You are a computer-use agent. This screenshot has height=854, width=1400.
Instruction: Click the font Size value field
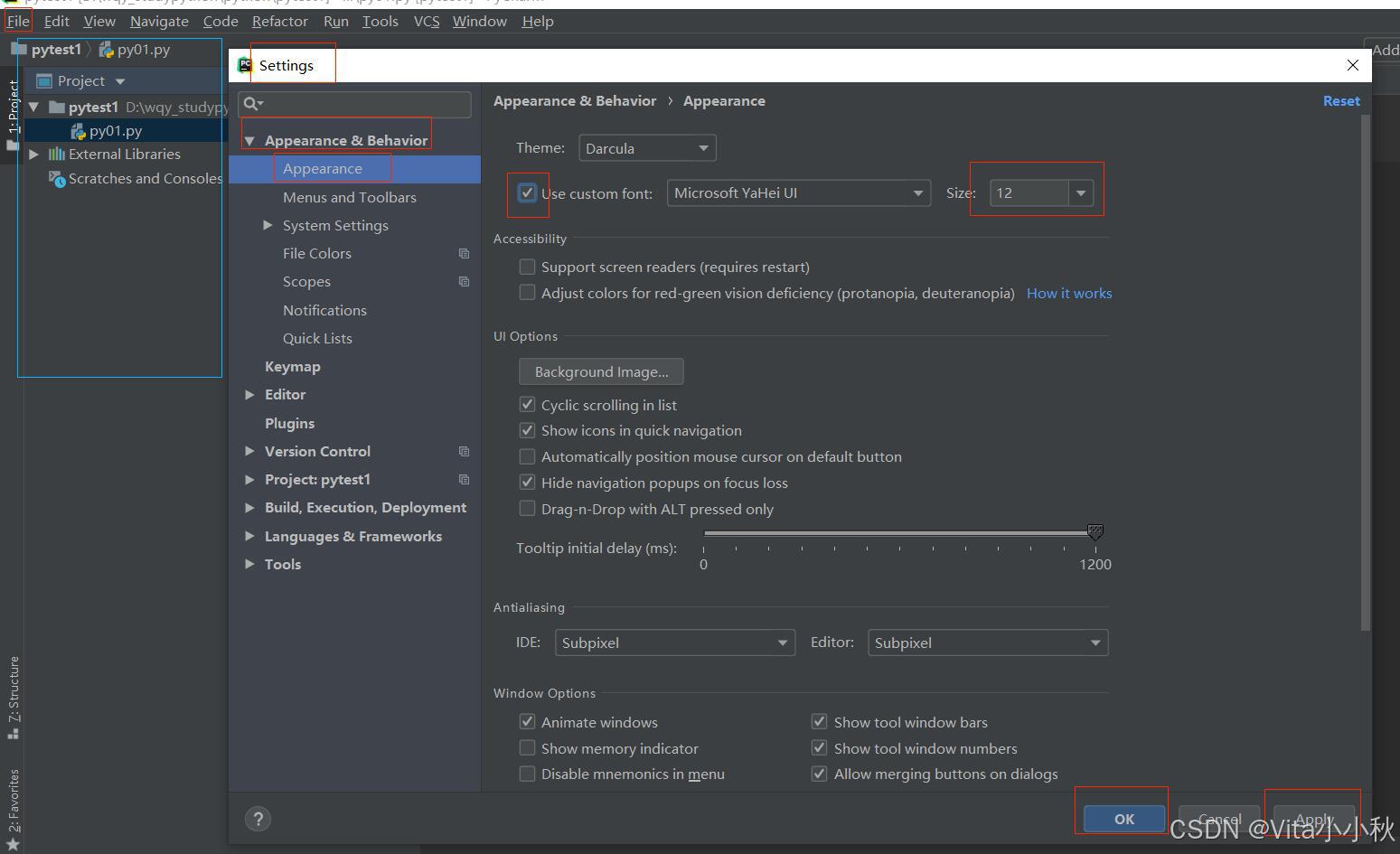pos(1029,192)
